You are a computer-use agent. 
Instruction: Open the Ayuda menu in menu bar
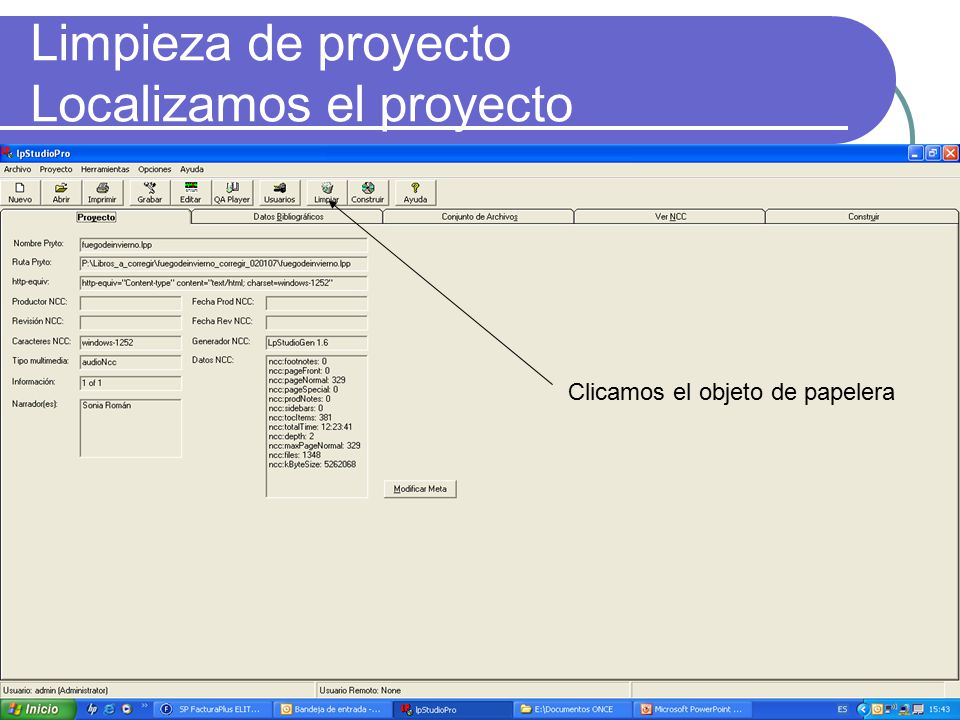192,170
